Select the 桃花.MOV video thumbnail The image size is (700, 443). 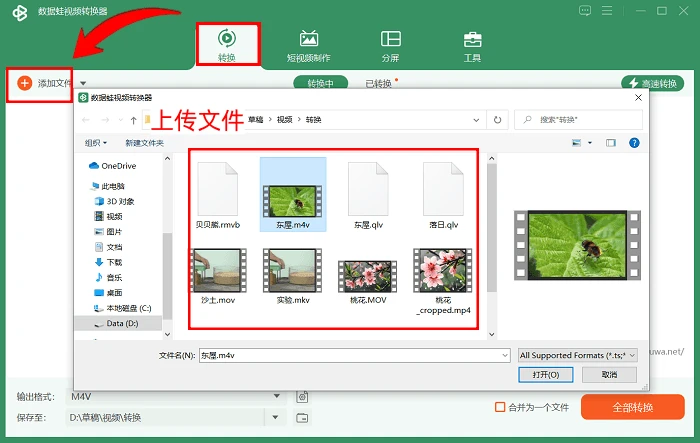(367, 276)
